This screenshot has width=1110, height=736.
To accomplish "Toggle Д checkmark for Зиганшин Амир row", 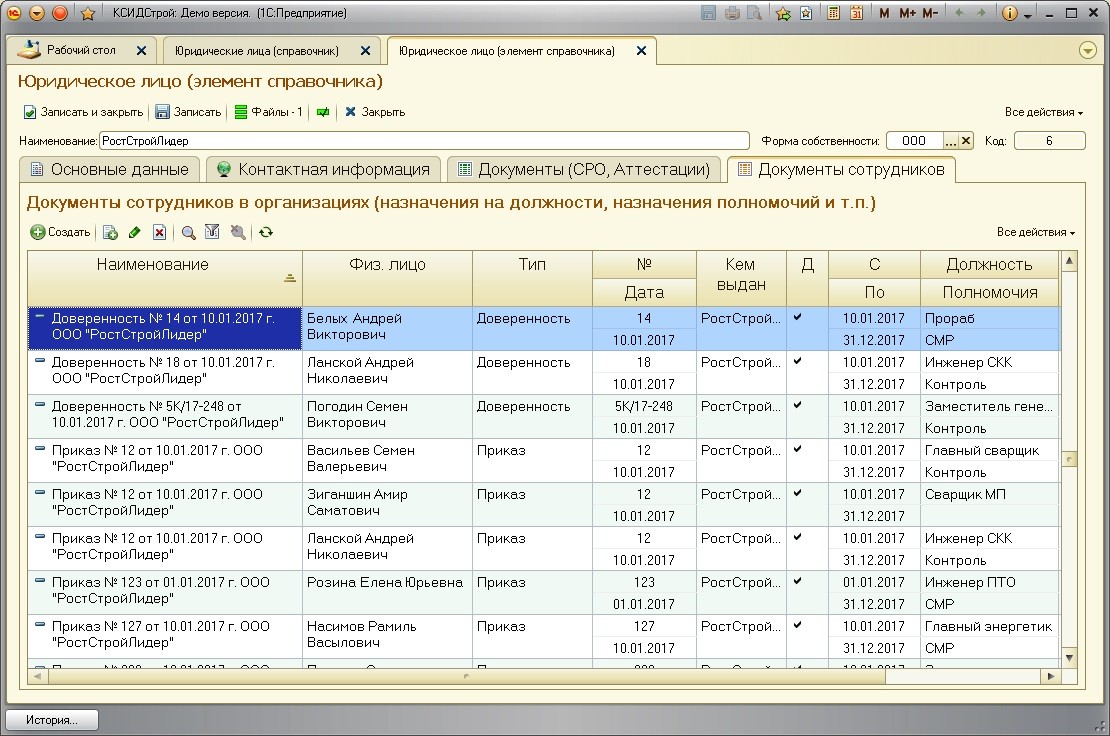I will tap(797, 494).
